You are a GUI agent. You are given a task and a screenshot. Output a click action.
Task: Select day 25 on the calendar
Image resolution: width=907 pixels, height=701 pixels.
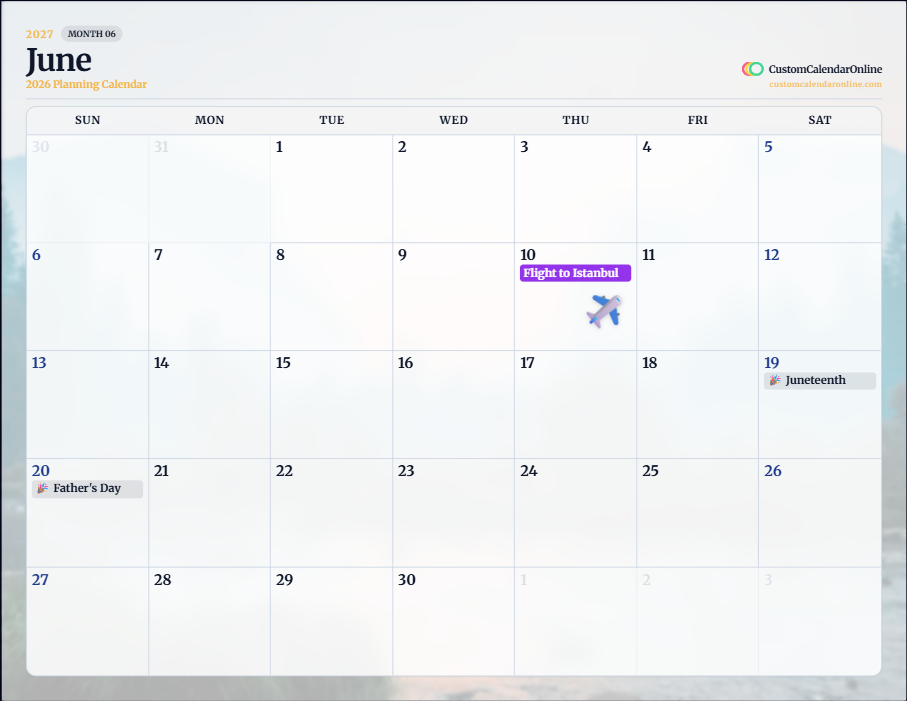point(698,513)
